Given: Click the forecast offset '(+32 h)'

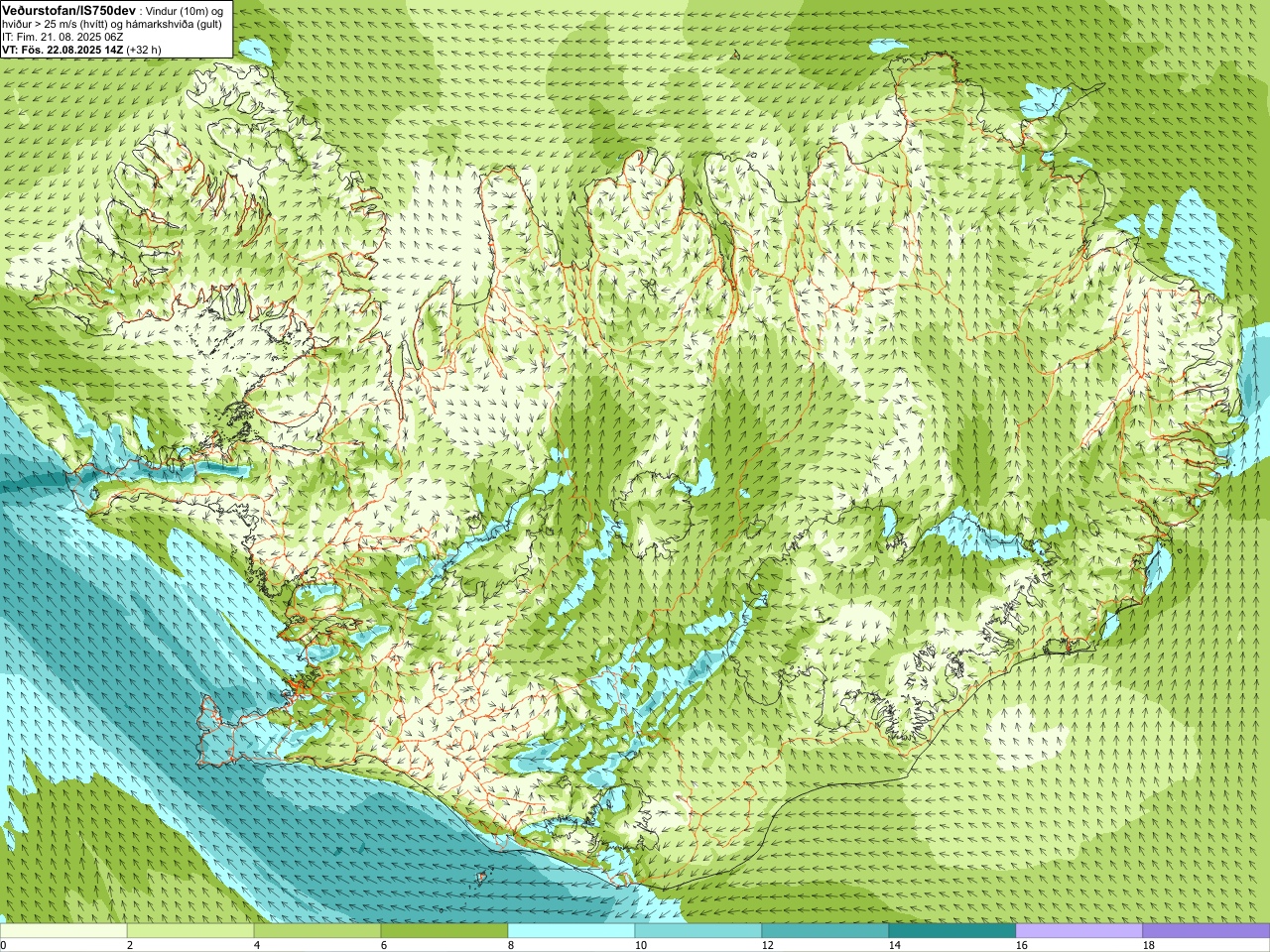Looking at the screenshot, I should coord(144,49).
